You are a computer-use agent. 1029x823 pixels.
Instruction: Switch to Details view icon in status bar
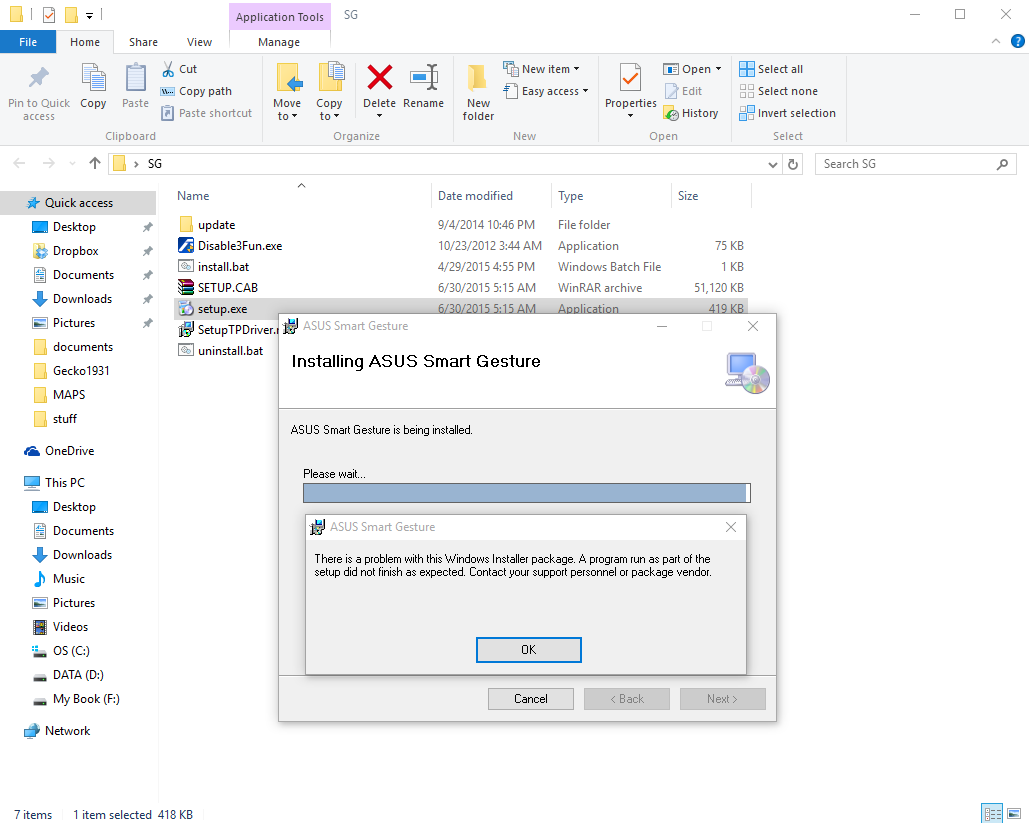[x=992, y=814]
